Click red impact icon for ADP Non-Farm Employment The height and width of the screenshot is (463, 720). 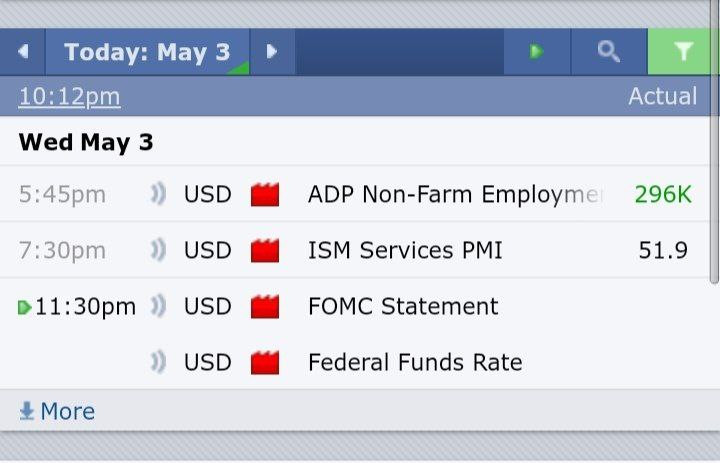[x=264, y=194]
